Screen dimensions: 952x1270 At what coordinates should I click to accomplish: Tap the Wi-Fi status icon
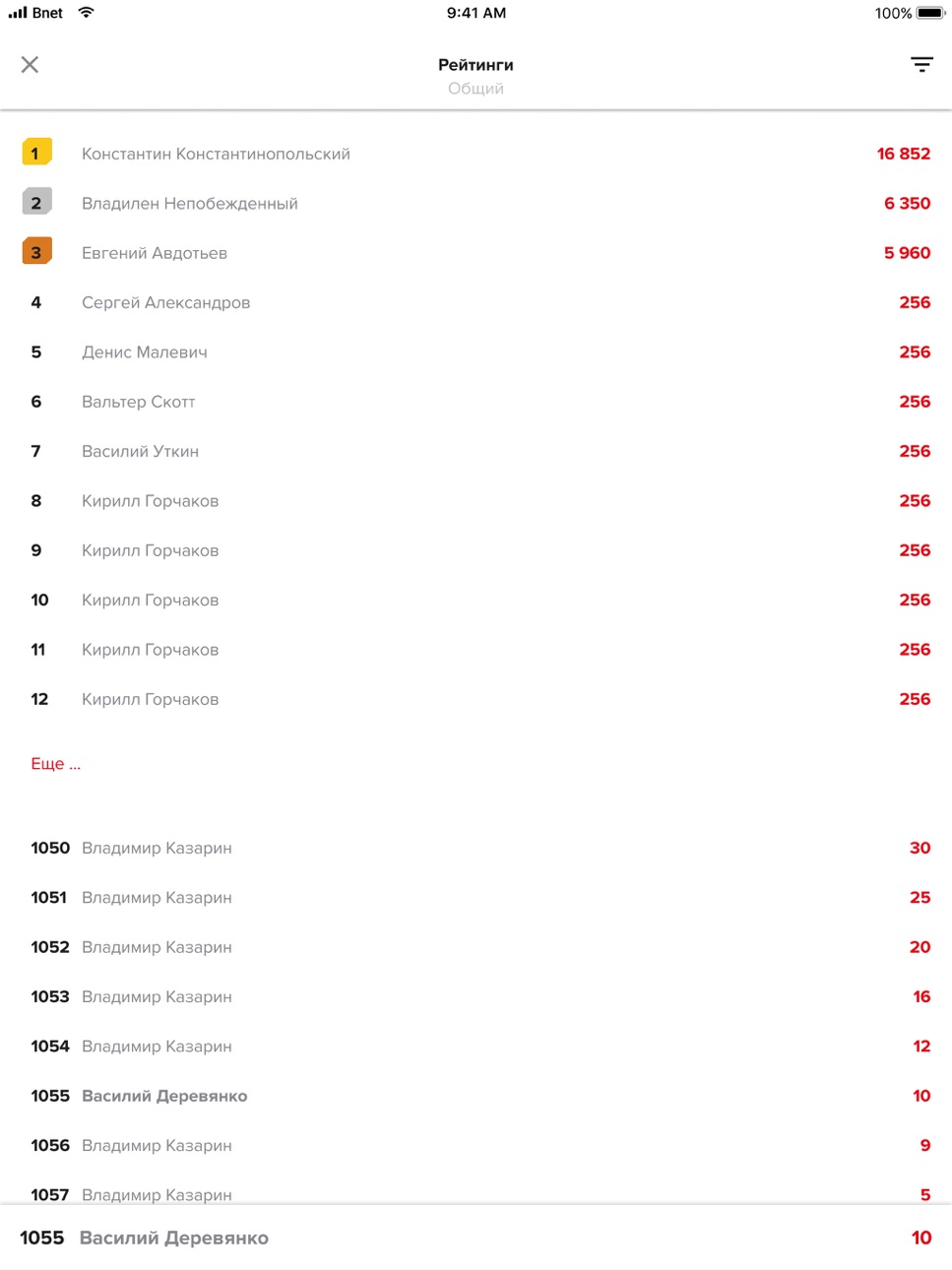coord(87,13)
